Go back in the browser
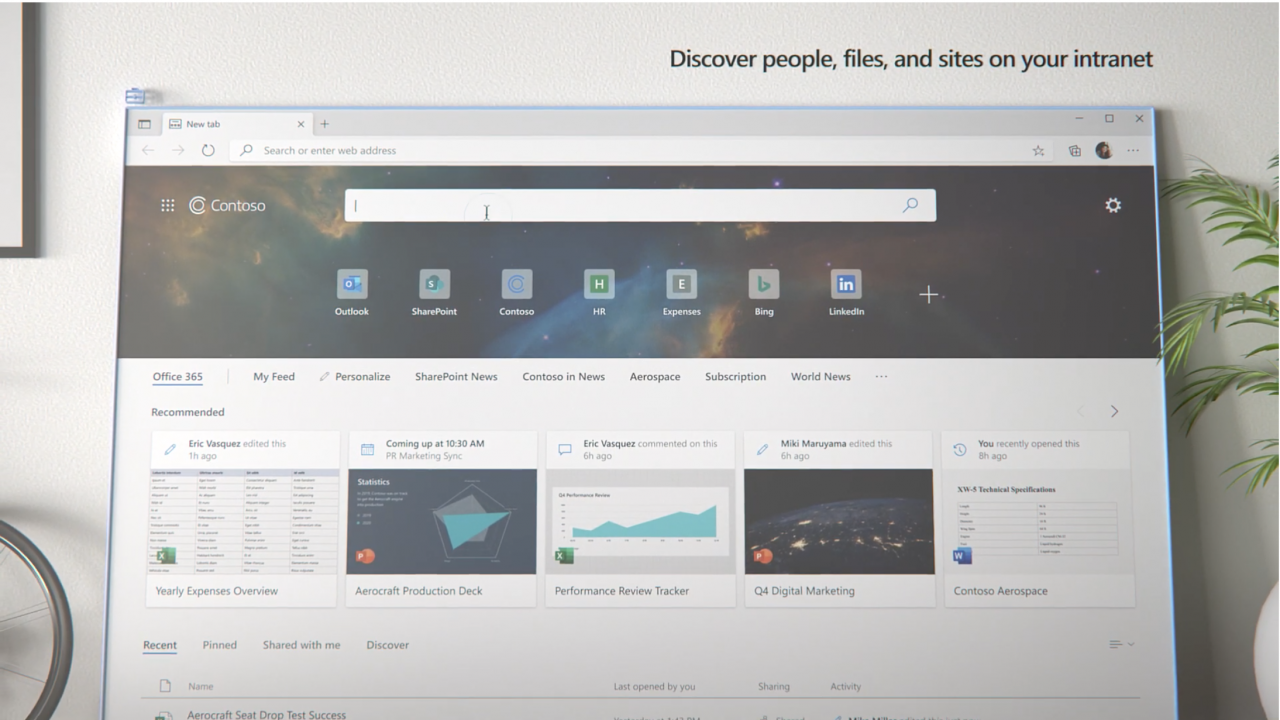The image size is (1280, 720). point(148,150)
